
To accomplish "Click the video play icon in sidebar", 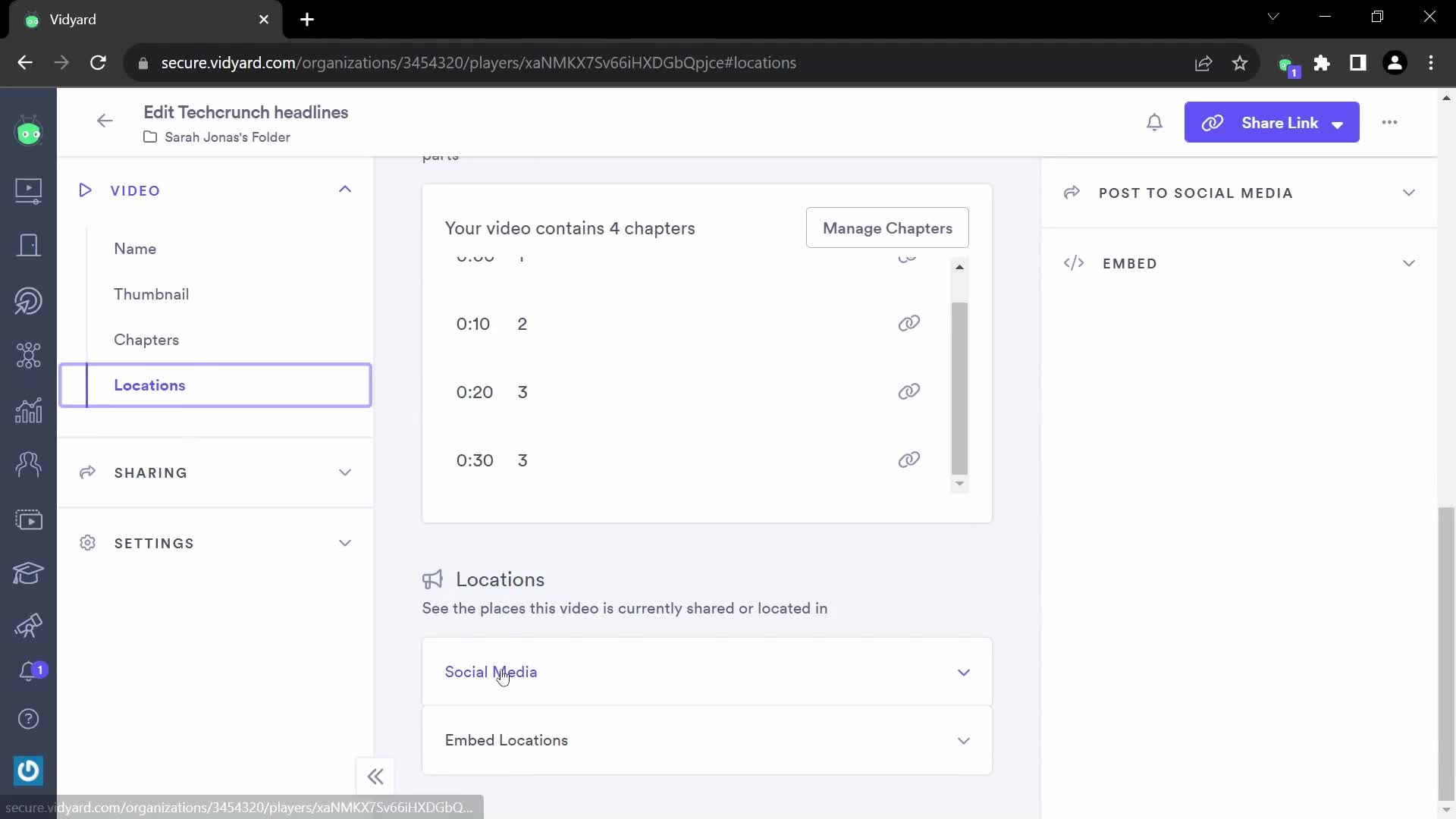I will click(x=28, y=189).
